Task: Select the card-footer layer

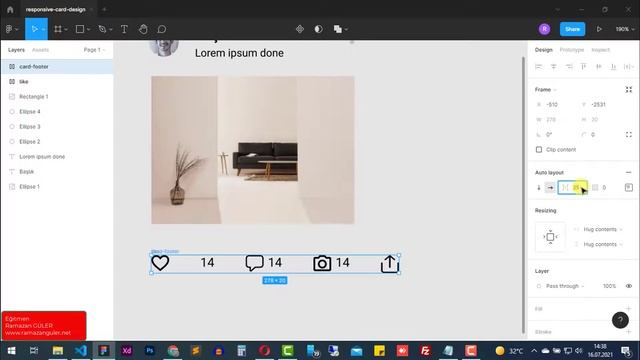Action: [x=57, y=67]
